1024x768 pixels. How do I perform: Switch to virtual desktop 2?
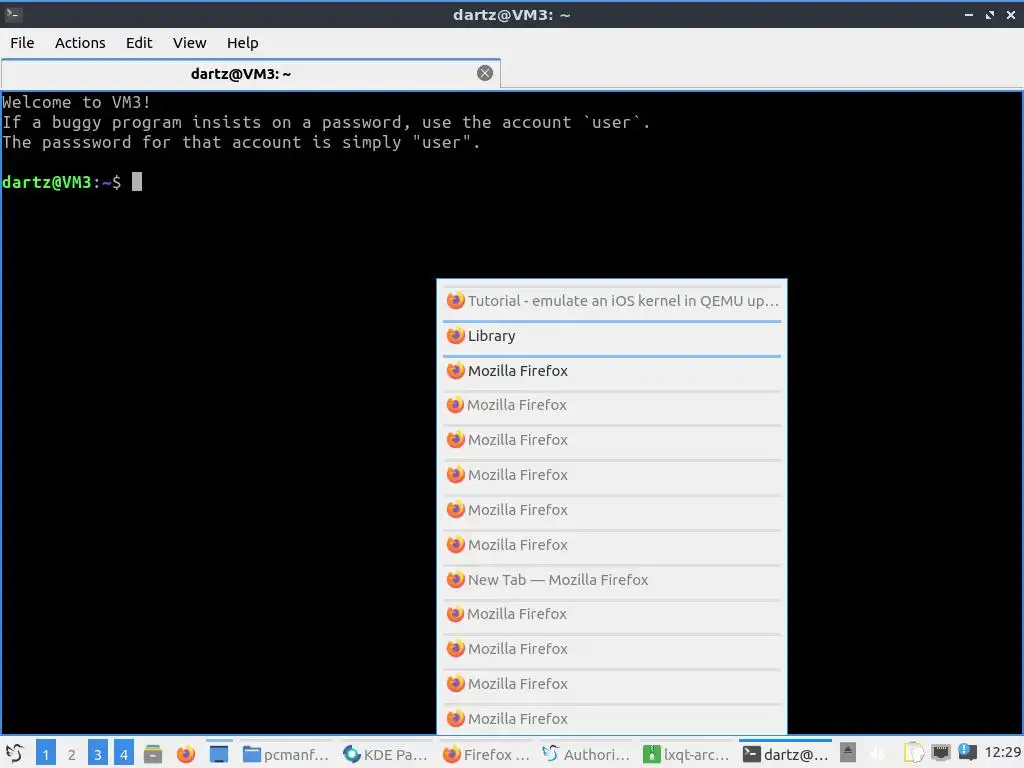72,754
